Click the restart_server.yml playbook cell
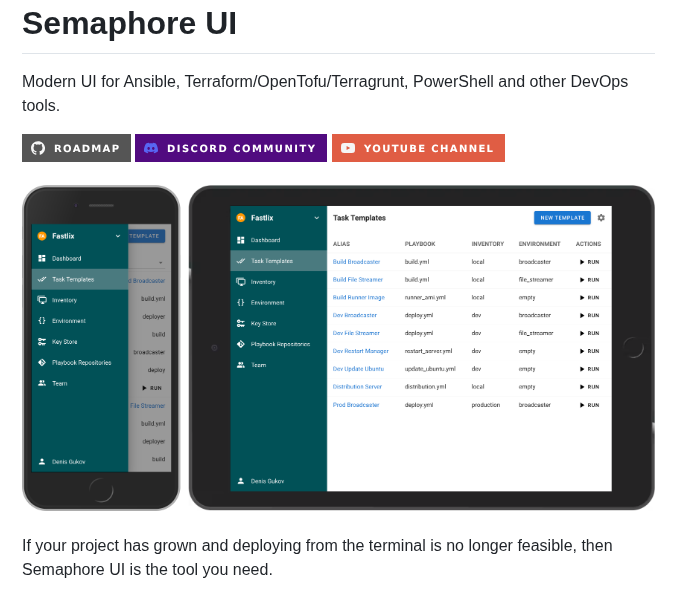This screenshot has width=674, height=590. 428,351
